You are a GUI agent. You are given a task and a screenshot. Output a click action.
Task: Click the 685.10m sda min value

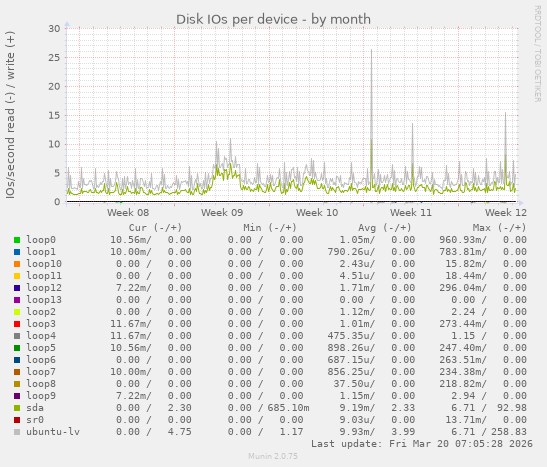[x=289, y=408]
